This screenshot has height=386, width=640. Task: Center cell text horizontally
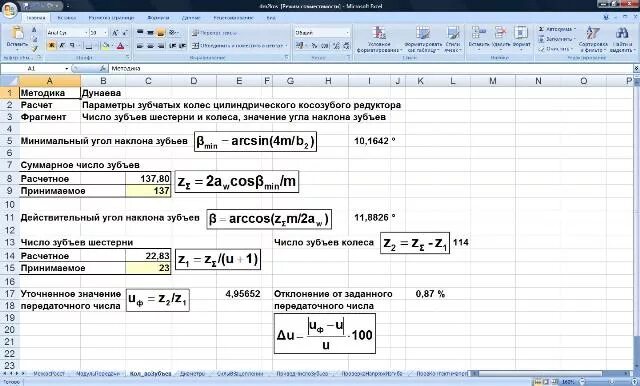[x=150, y=46]
